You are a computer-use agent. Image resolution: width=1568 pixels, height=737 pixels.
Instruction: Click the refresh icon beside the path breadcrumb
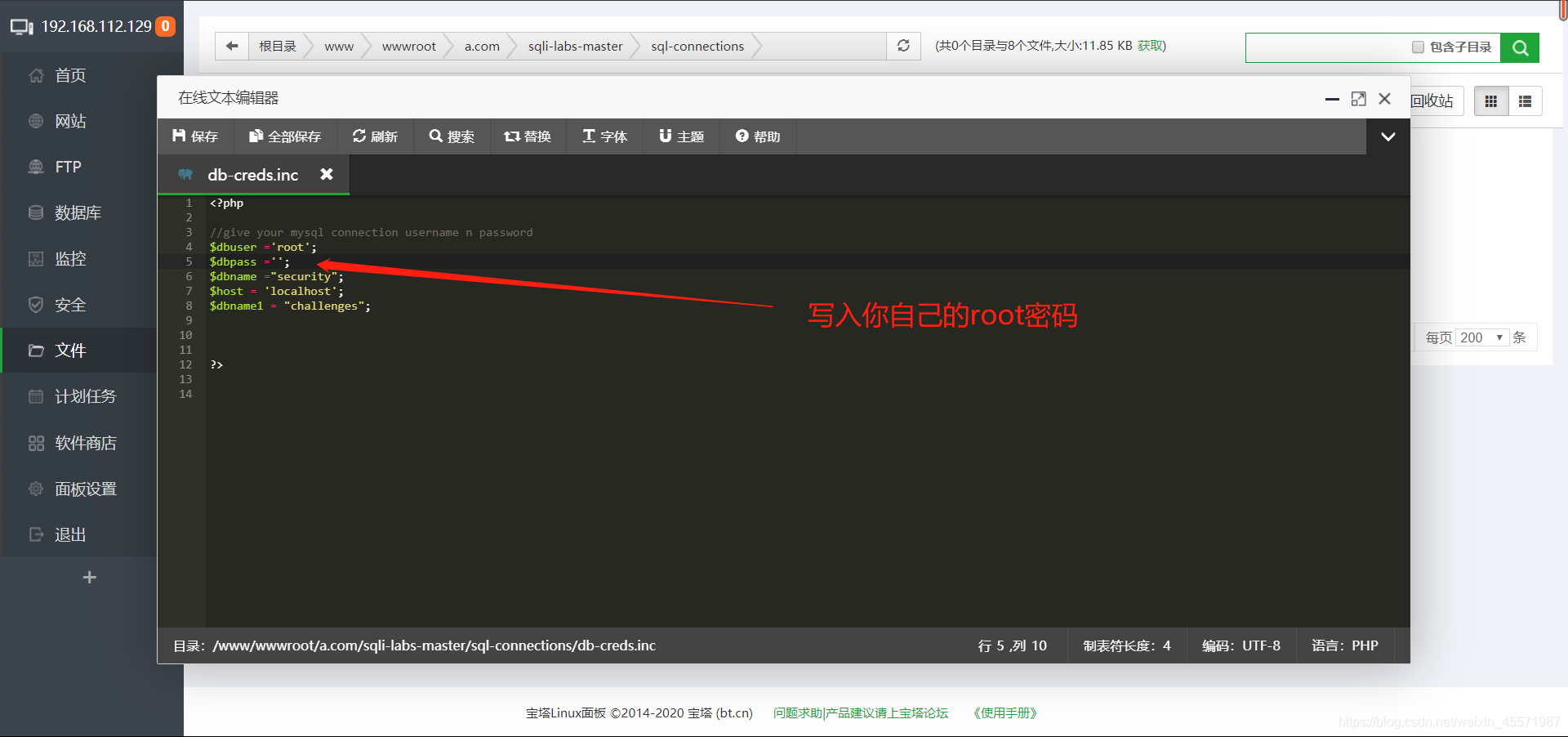[x=903, y=46]
